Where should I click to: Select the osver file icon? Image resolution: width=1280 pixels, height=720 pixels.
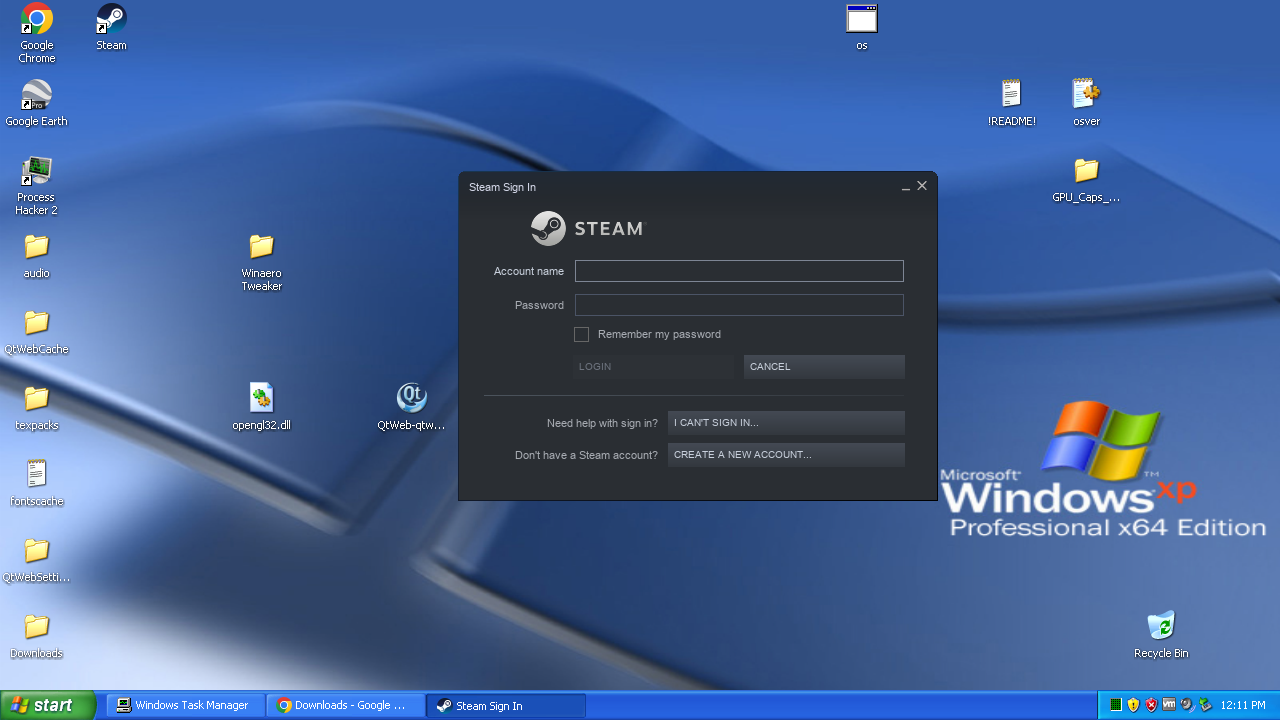[x=1087, y=95]
